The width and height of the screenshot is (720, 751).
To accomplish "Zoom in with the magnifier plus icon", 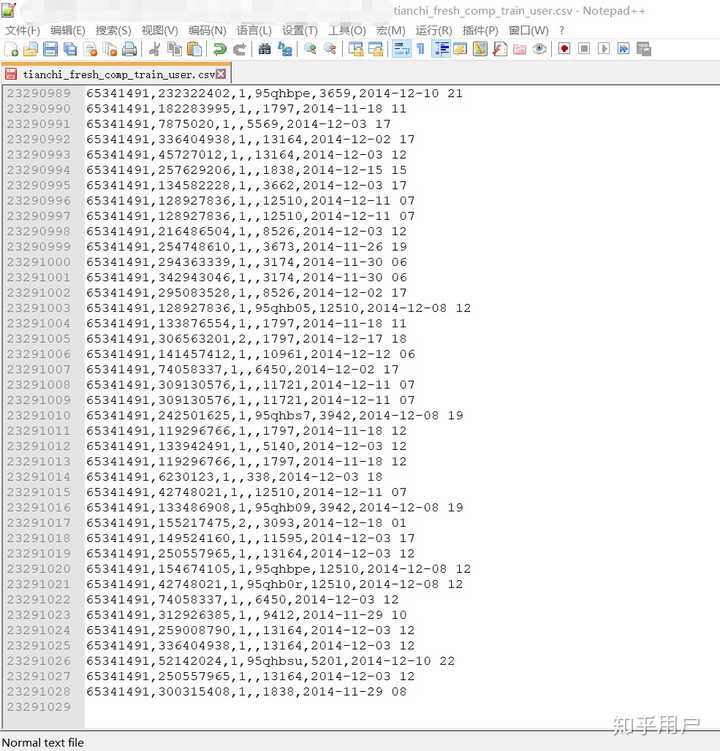I will [310, 49].
